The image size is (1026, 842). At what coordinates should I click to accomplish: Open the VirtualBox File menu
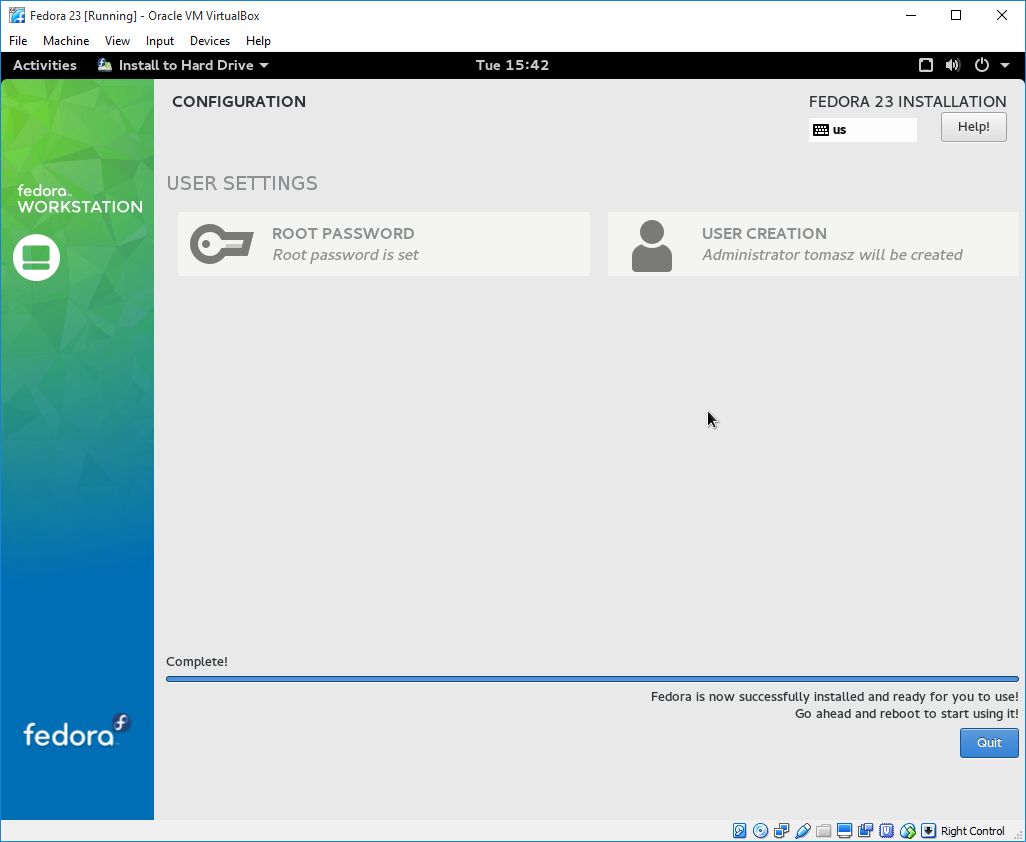click(x=18, y=41)
